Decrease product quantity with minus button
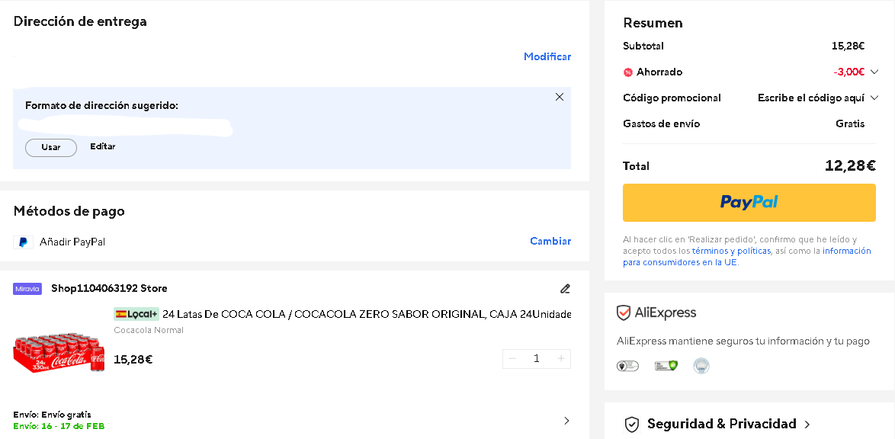This screenshot has height=439, width=895. (513, 359)
